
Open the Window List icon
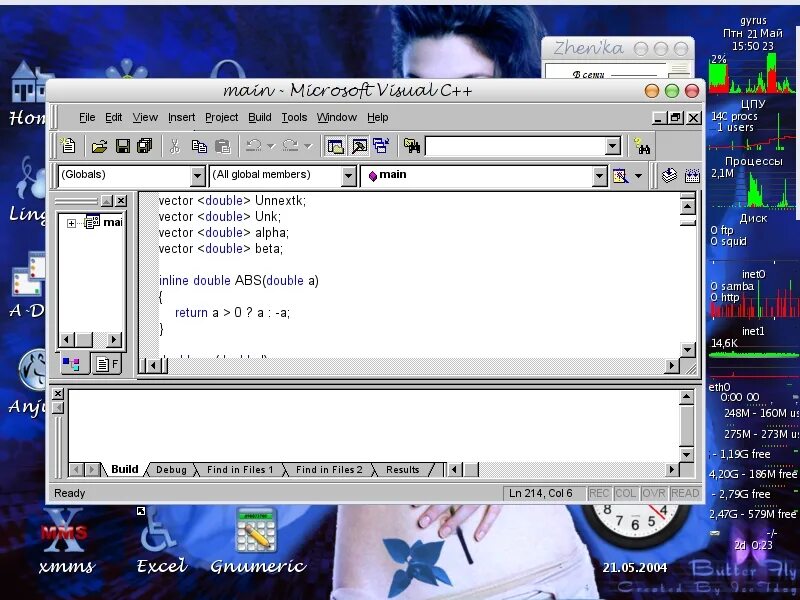[x=381, y=146]
